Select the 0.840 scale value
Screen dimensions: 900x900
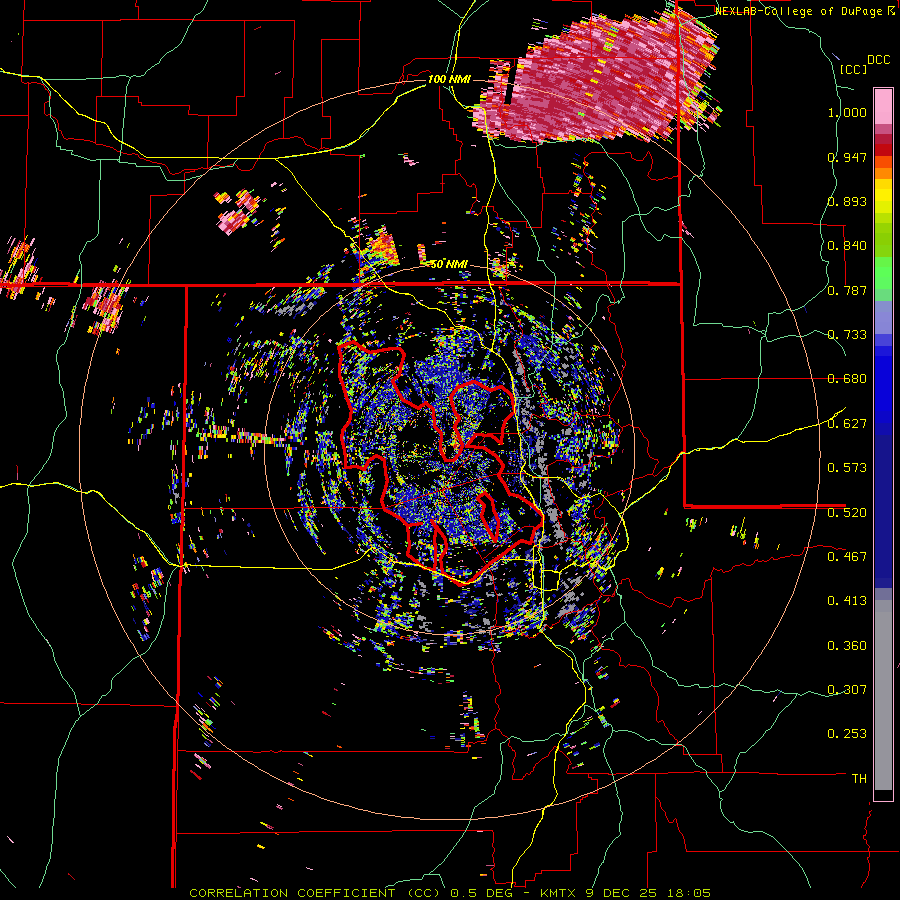coord(847,246)
